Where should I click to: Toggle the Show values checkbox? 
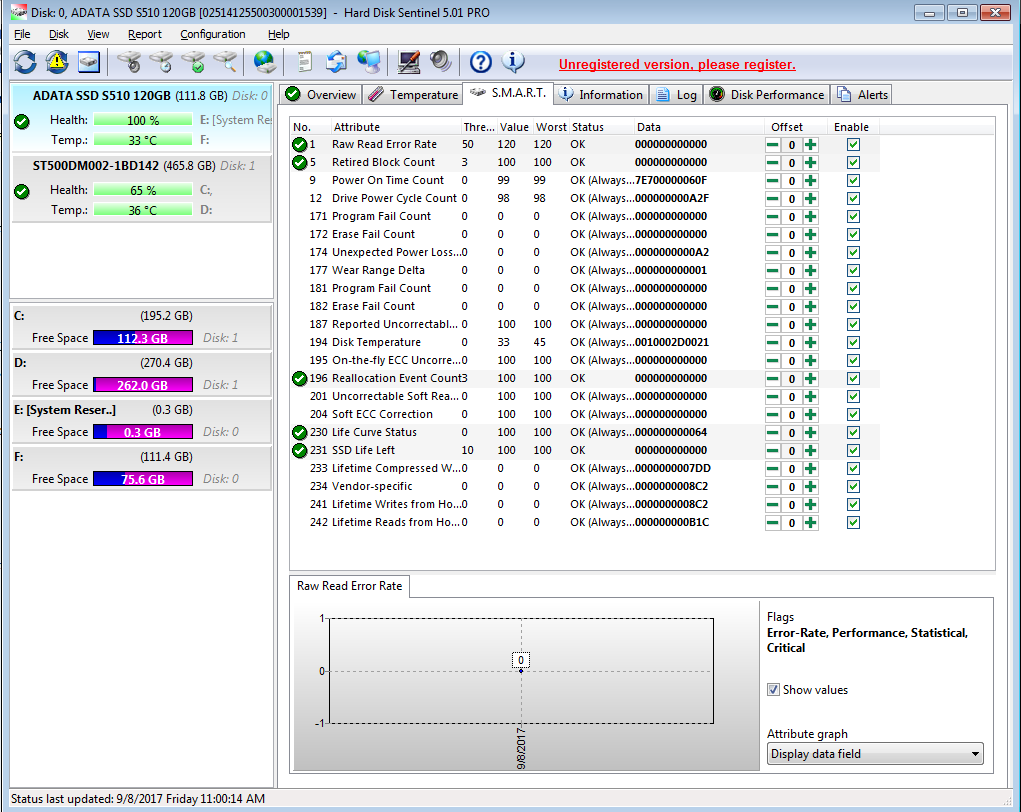point(773,690)
